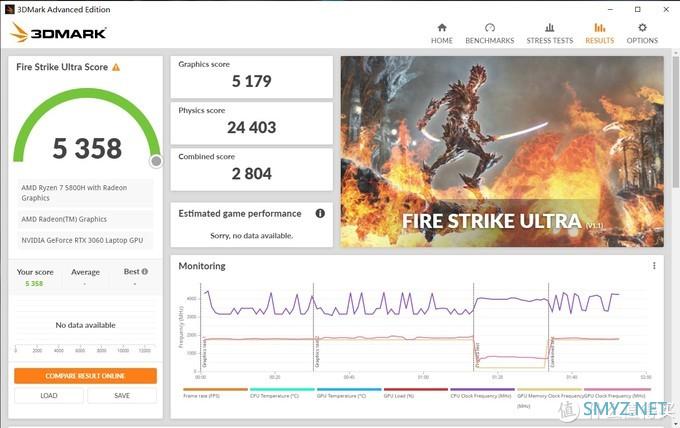Image resolution: width=680 pixels, height=428 pixels.
Task: Open the OPTIONS tab
Action: coord(642,34)
